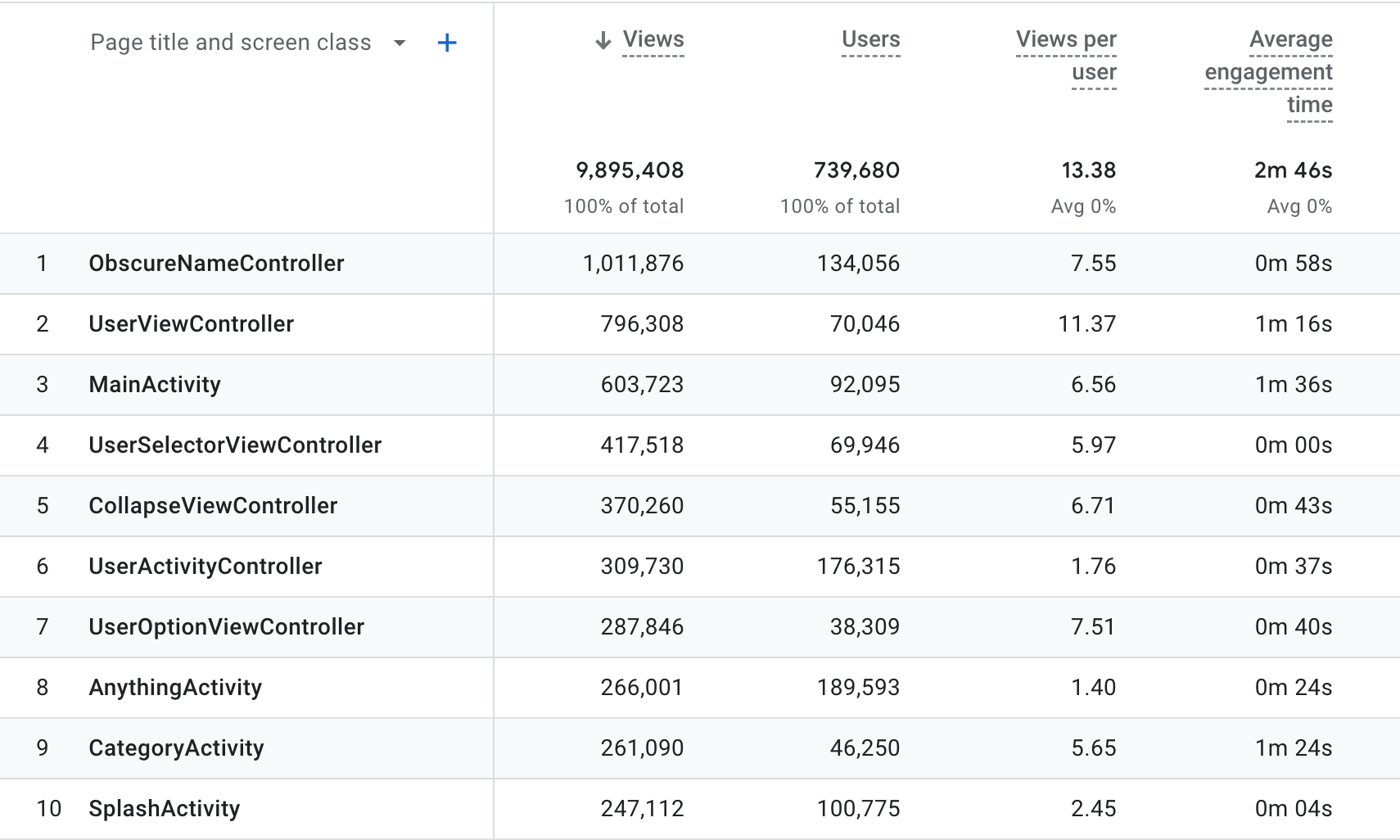Click the UserSelectorViewController entry

[x=235, y=445]
